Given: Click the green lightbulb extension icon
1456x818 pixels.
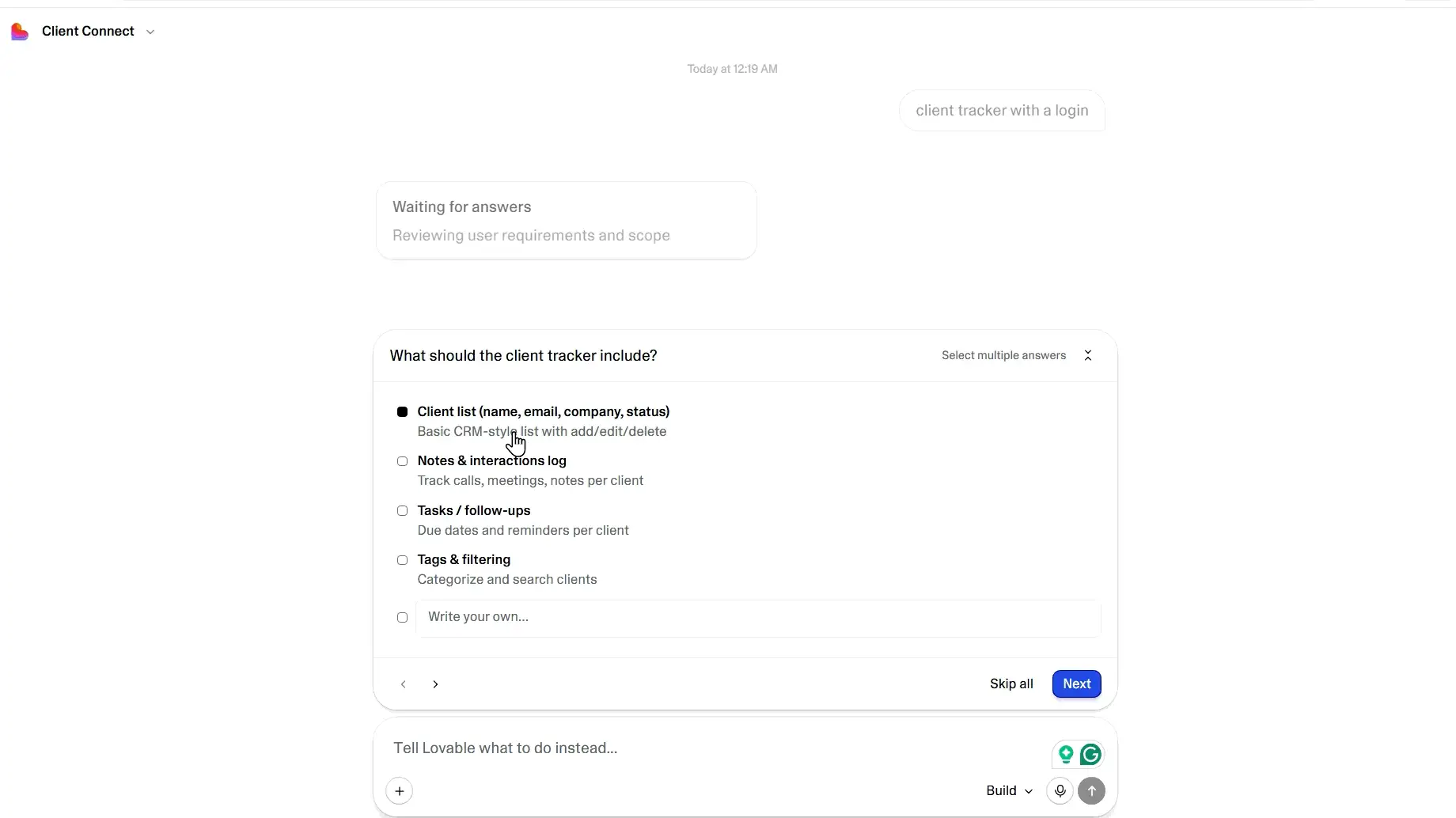Looking at the screenshot, I should [x=1066, y=755].
